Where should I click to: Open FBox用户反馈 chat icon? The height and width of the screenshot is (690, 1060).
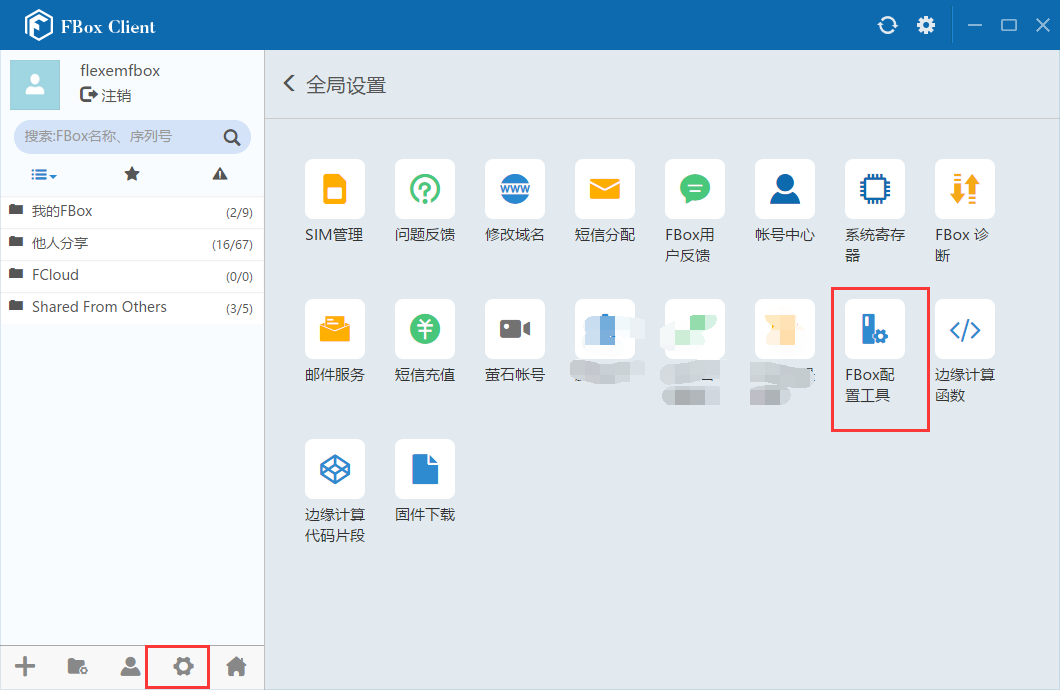pyautogui.click(x=694, y=189)
